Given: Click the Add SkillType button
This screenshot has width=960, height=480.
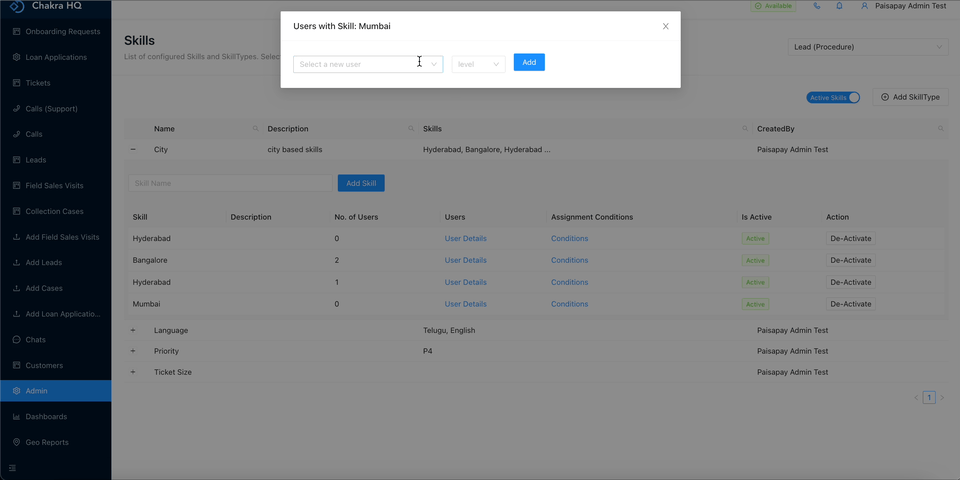Looking at the screenshot, I should 910,97.
